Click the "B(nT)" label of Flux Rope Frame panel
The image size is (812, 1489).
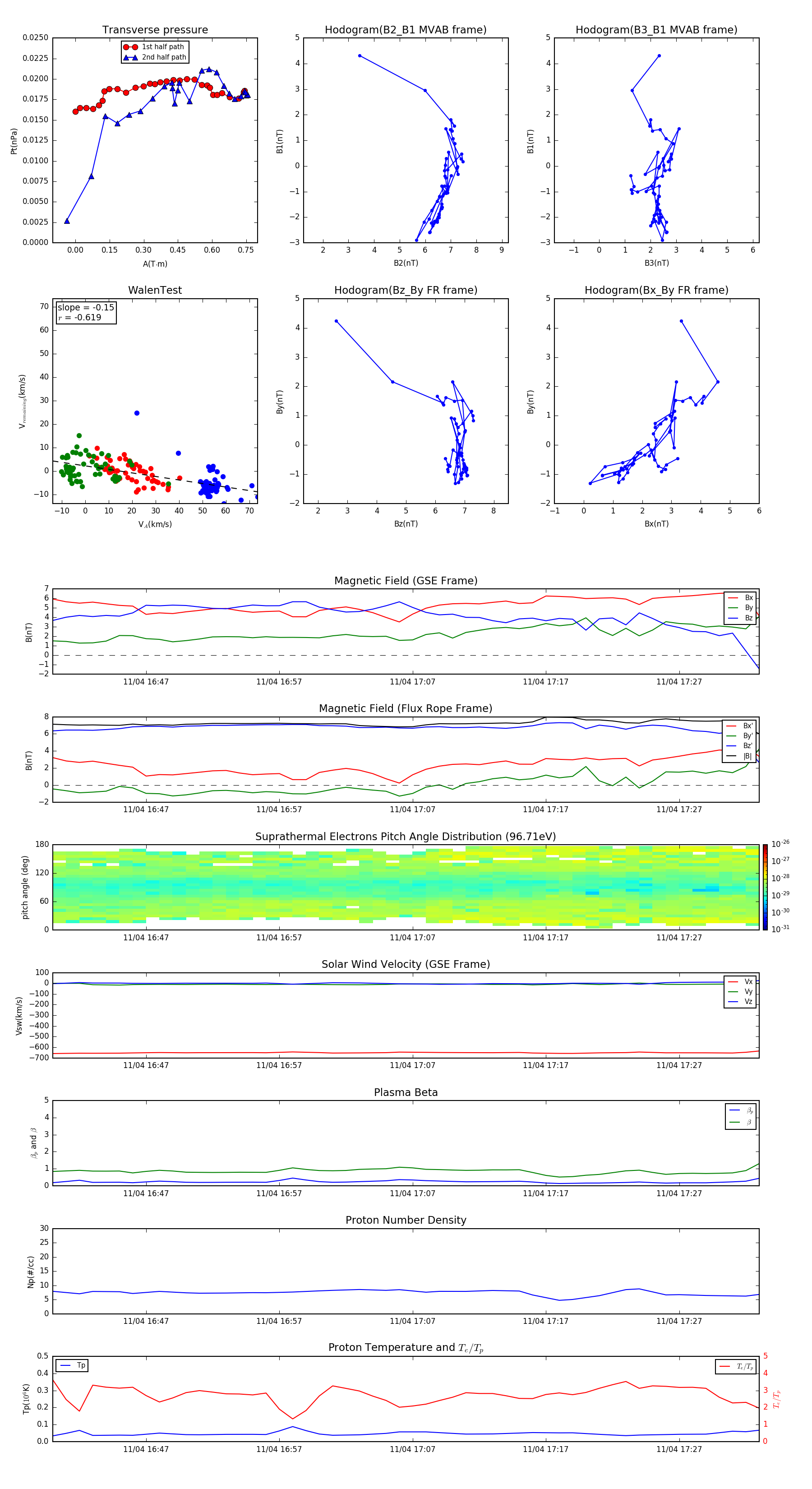pyautogui.click(x=29, y=760)
